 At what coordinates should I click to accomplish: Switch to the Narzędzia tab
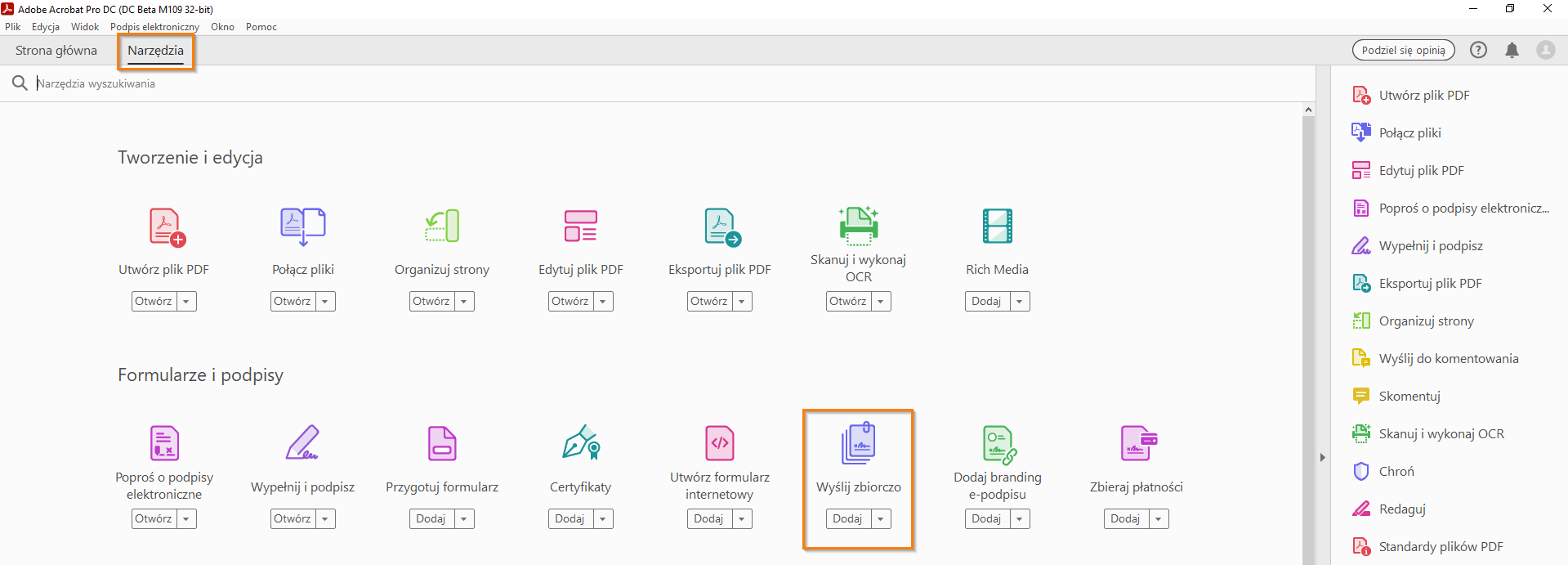(155, 51)
